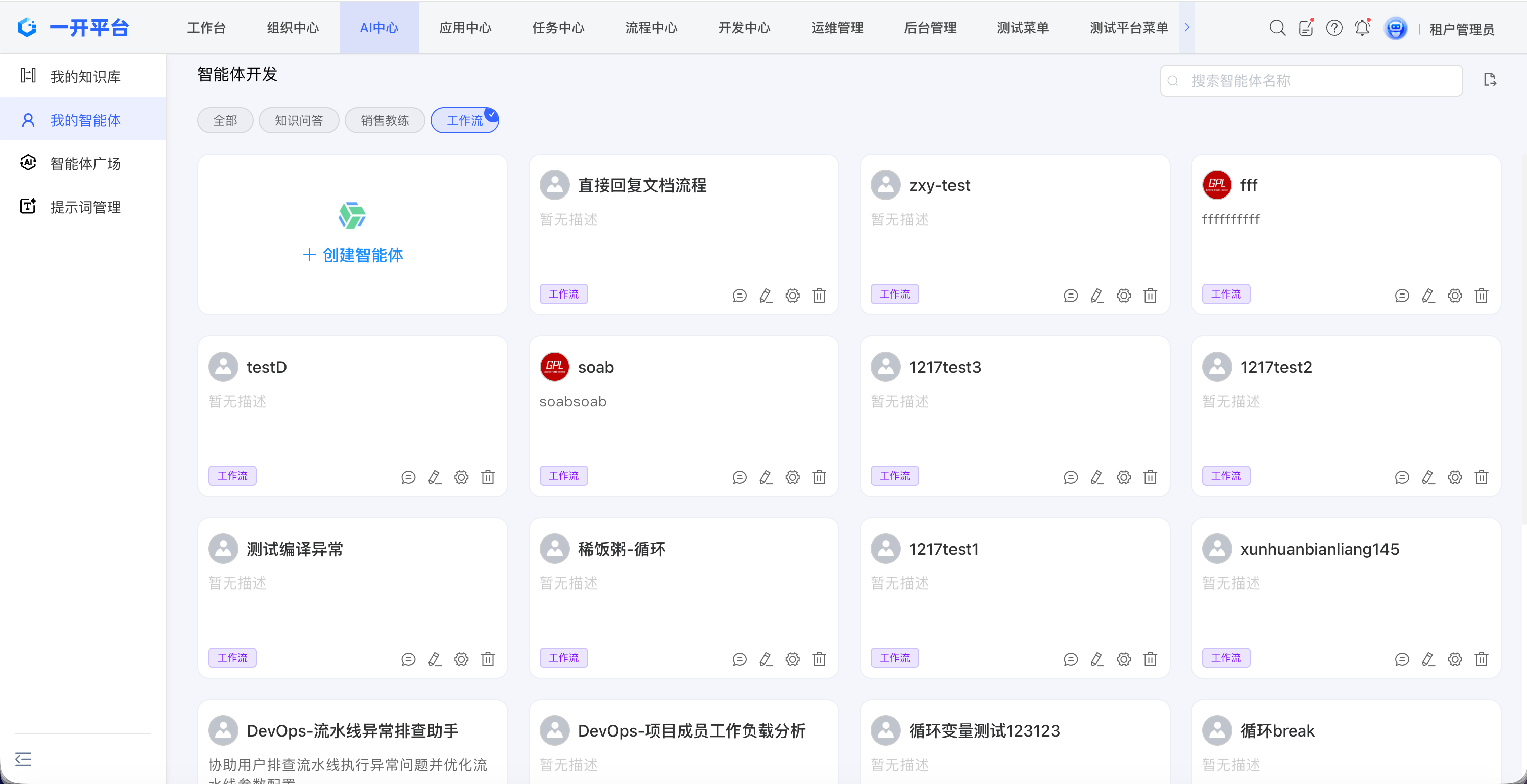Click 创建智能体 to create agent
Viewport: 1527px width, 784px height.
pyautogui.click(x=353, y=255)
